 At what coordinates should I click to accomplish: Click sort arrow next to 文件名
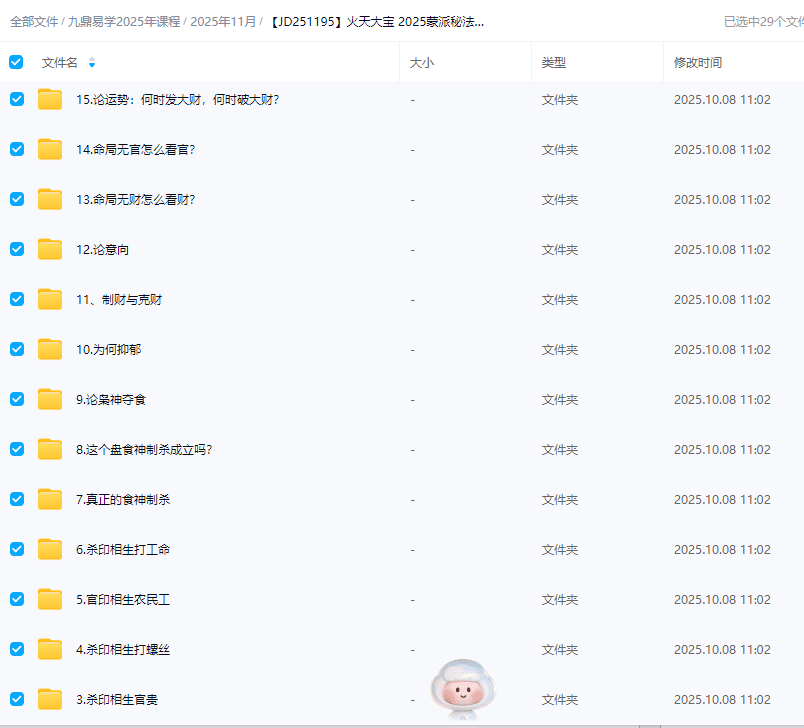(92, 63)
